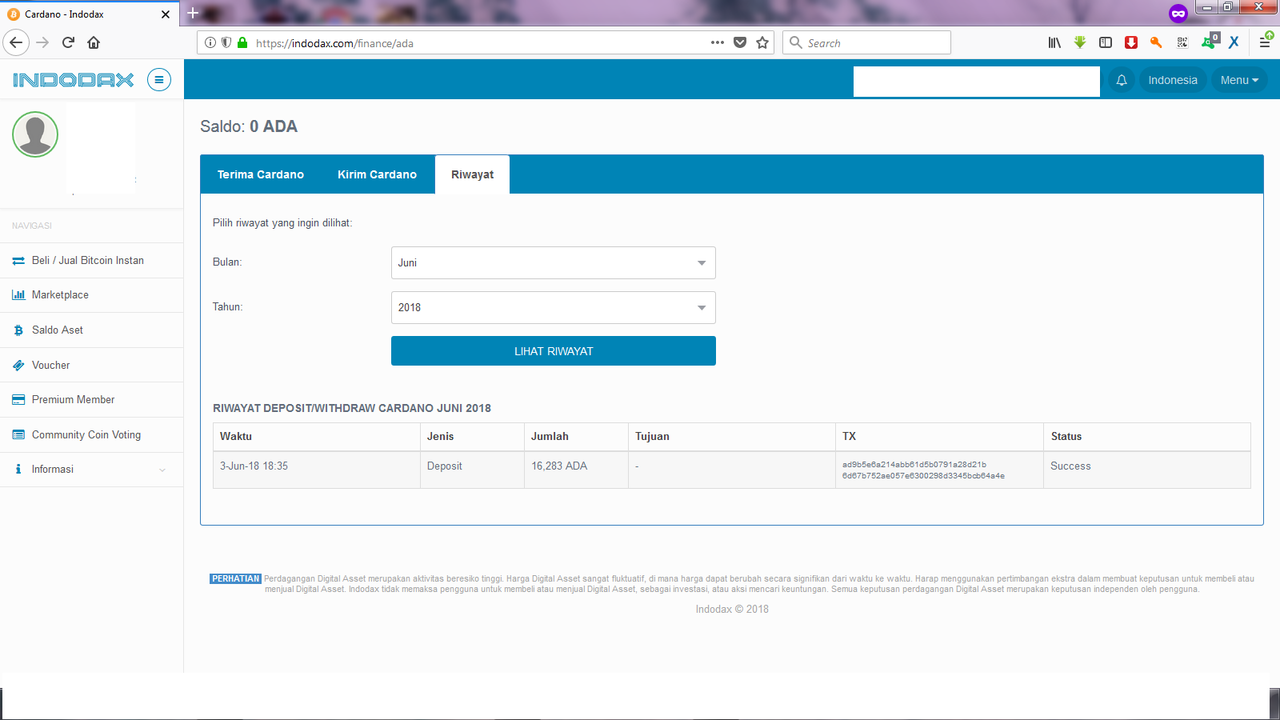Click the Premium Member card icon

(x=18, y=400)
